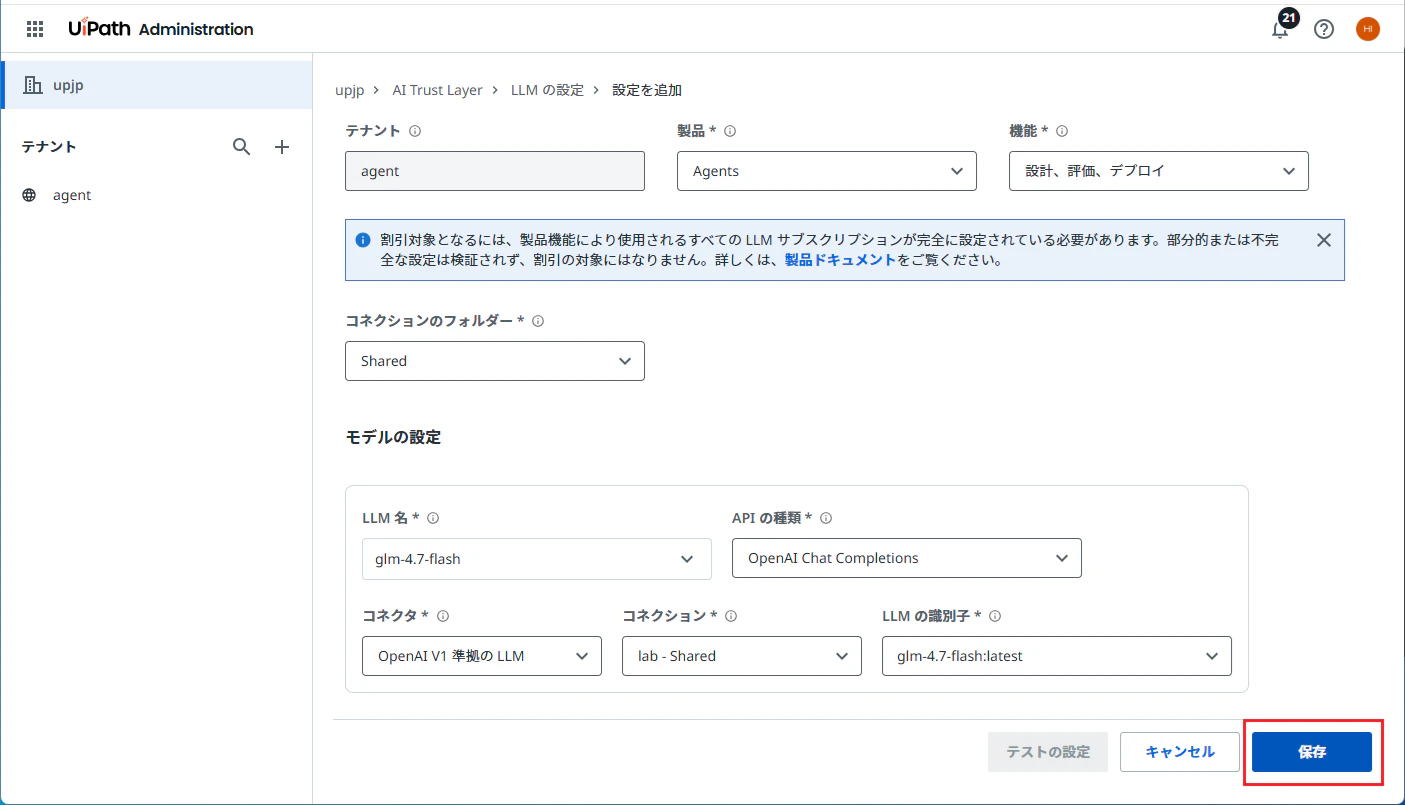Open the help question mark icon

point(1324,29)
